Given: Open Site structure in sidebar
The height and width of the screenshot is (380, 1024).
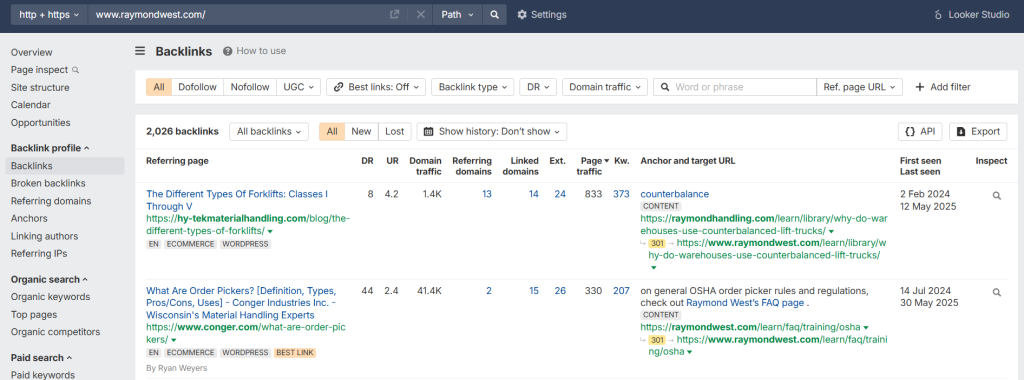Looking at the screenshot, I should (x=40, y=87).
